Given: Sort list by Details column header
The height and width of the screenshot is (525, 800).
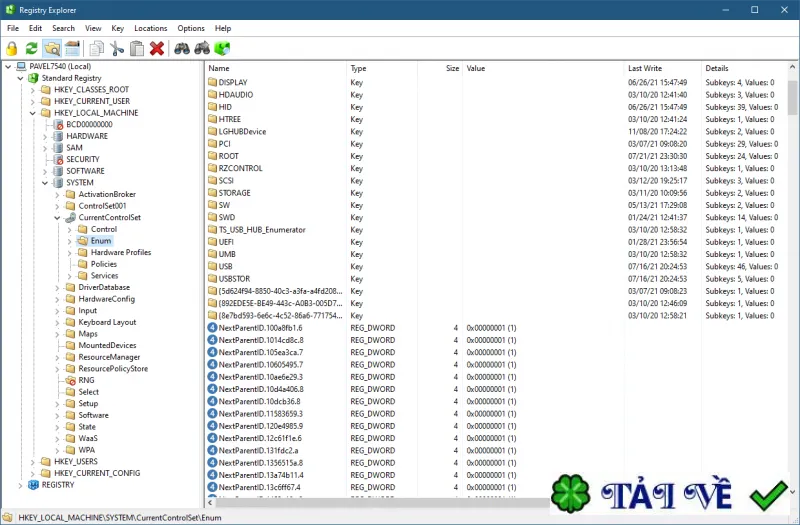Looking at the screenshot, I should pos(744,68).
